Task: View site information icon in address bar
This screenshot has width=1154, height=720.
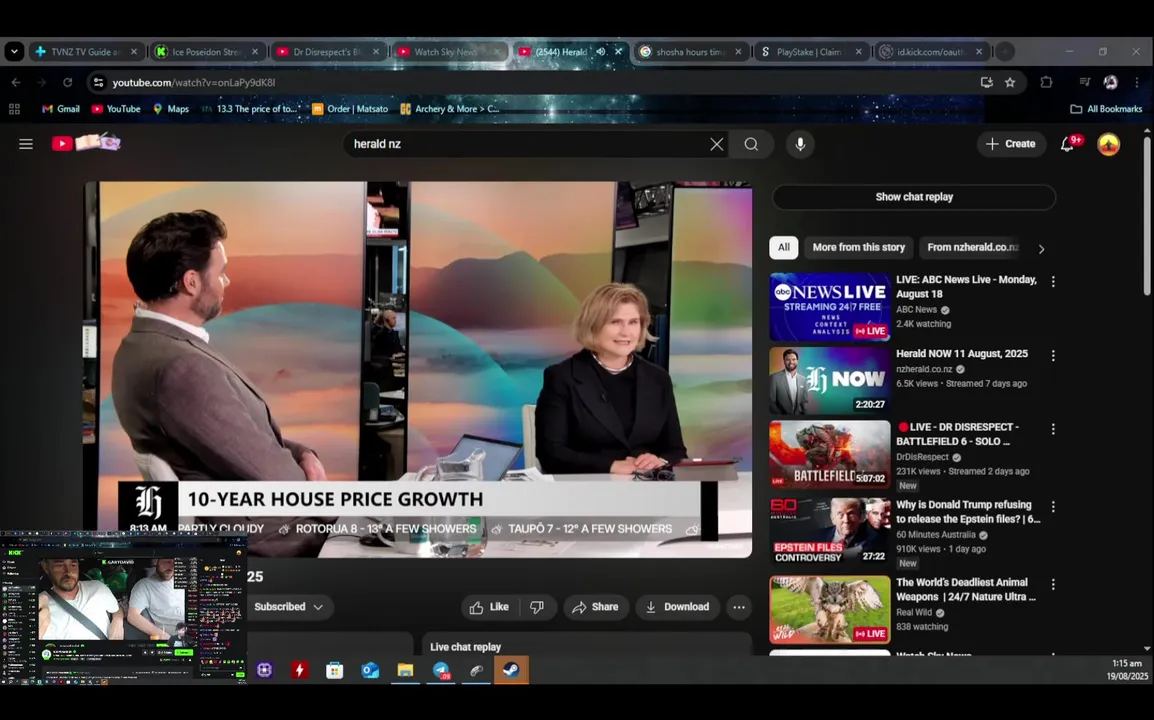Action: point(99,82)
